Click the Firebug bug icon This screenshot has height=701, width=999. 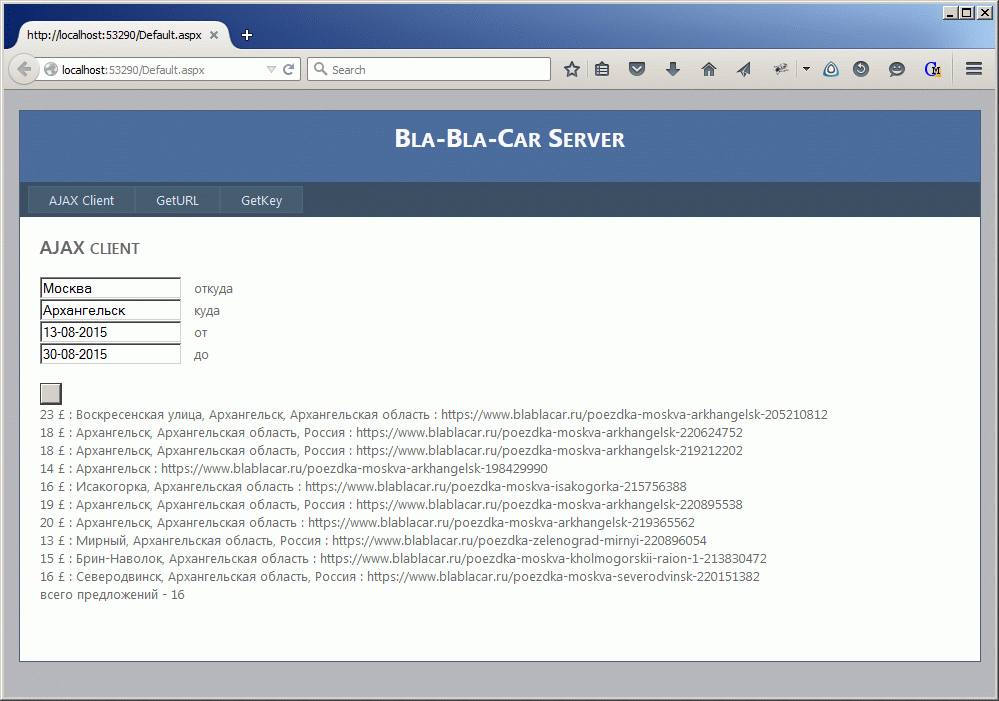[780, 69]
